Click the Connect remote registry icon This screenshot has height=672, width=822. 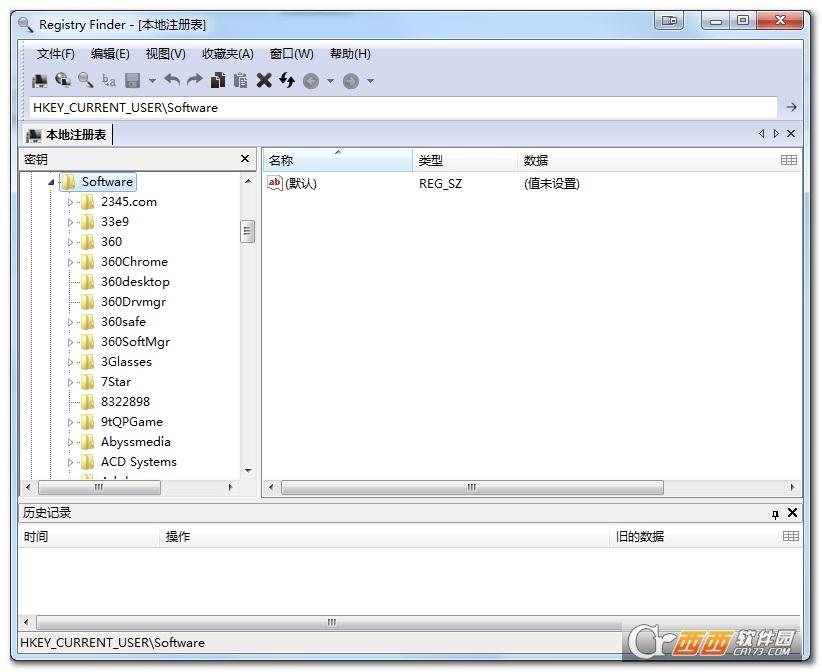point(62,80)
